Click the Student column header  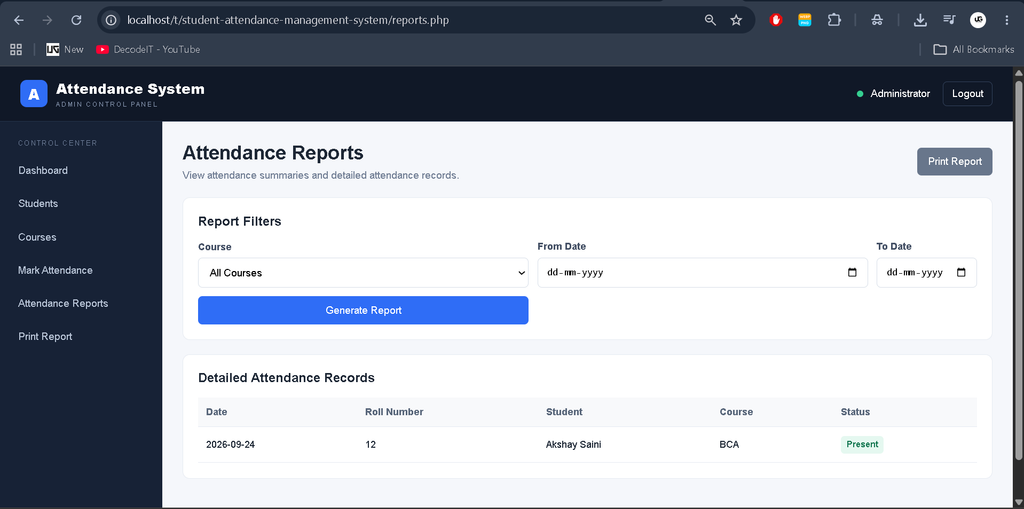pos(564,412)
